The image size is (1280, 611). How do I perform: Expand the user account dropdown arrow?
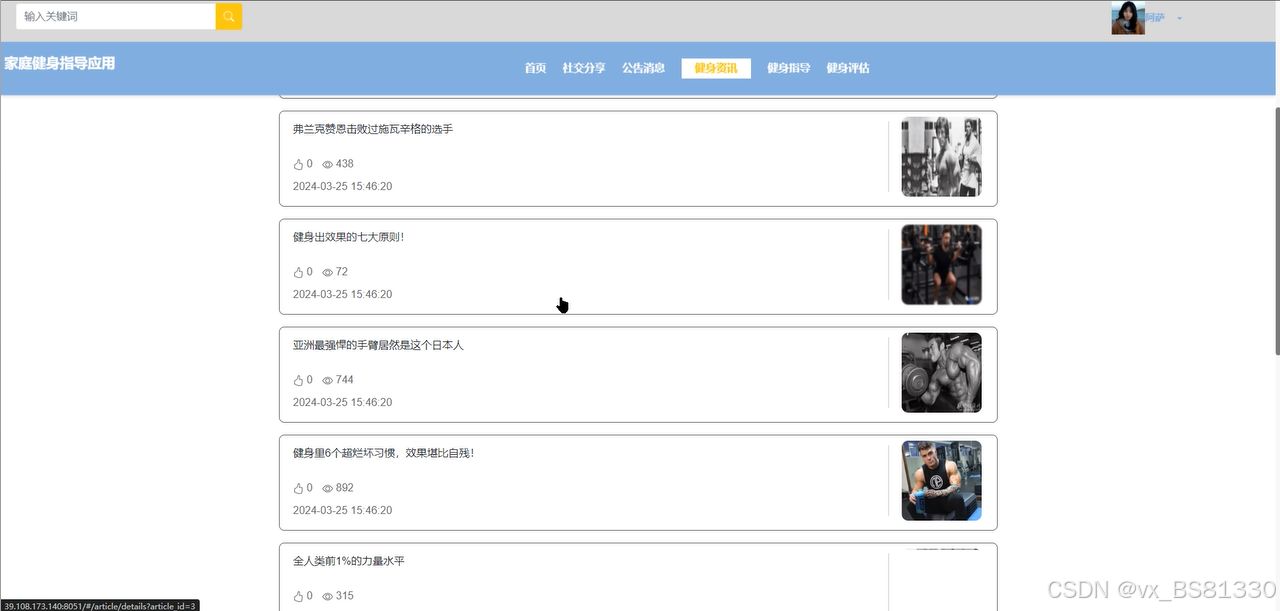(1180, 19)
